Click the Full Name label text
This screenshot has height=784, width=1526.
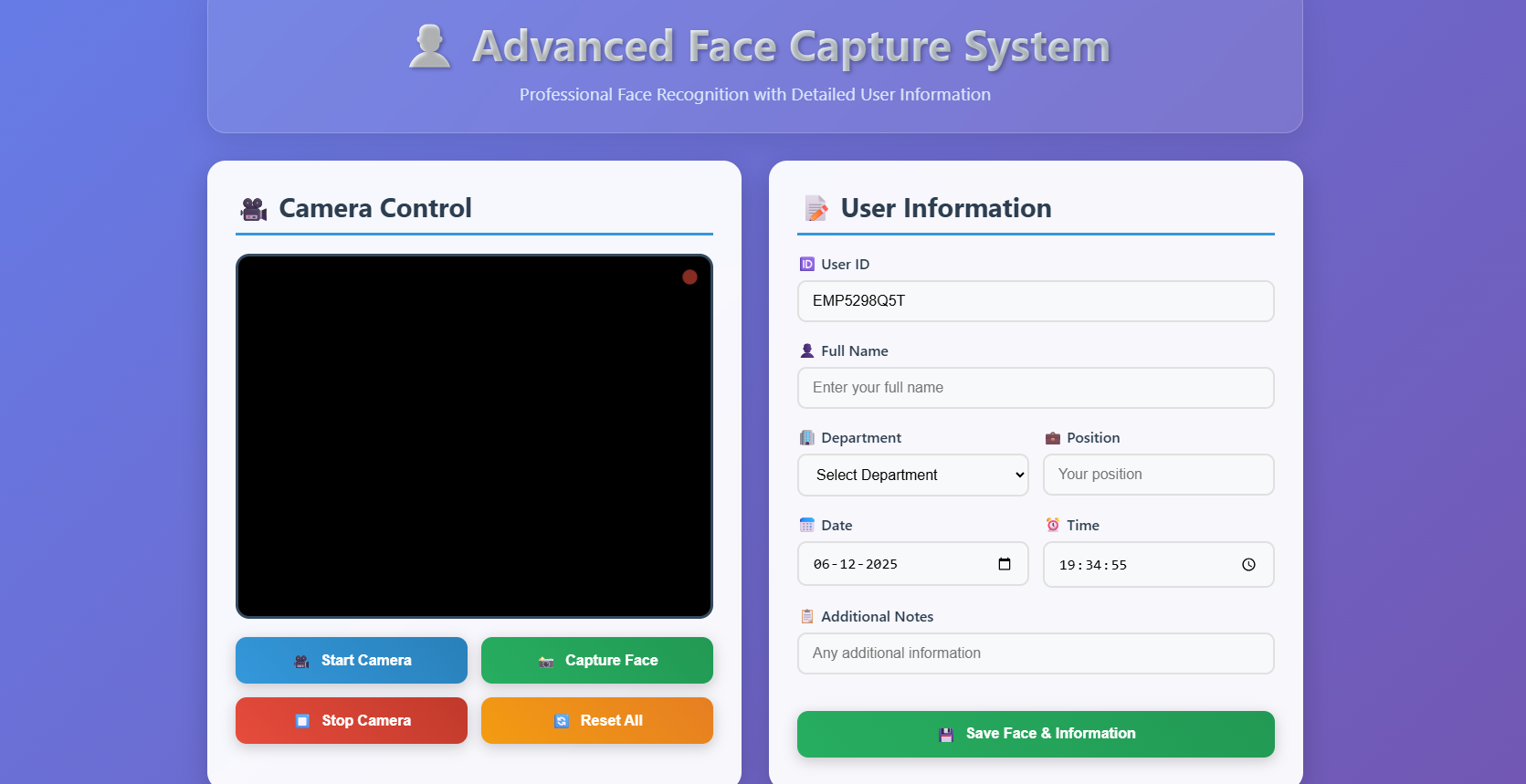[855, 351]
